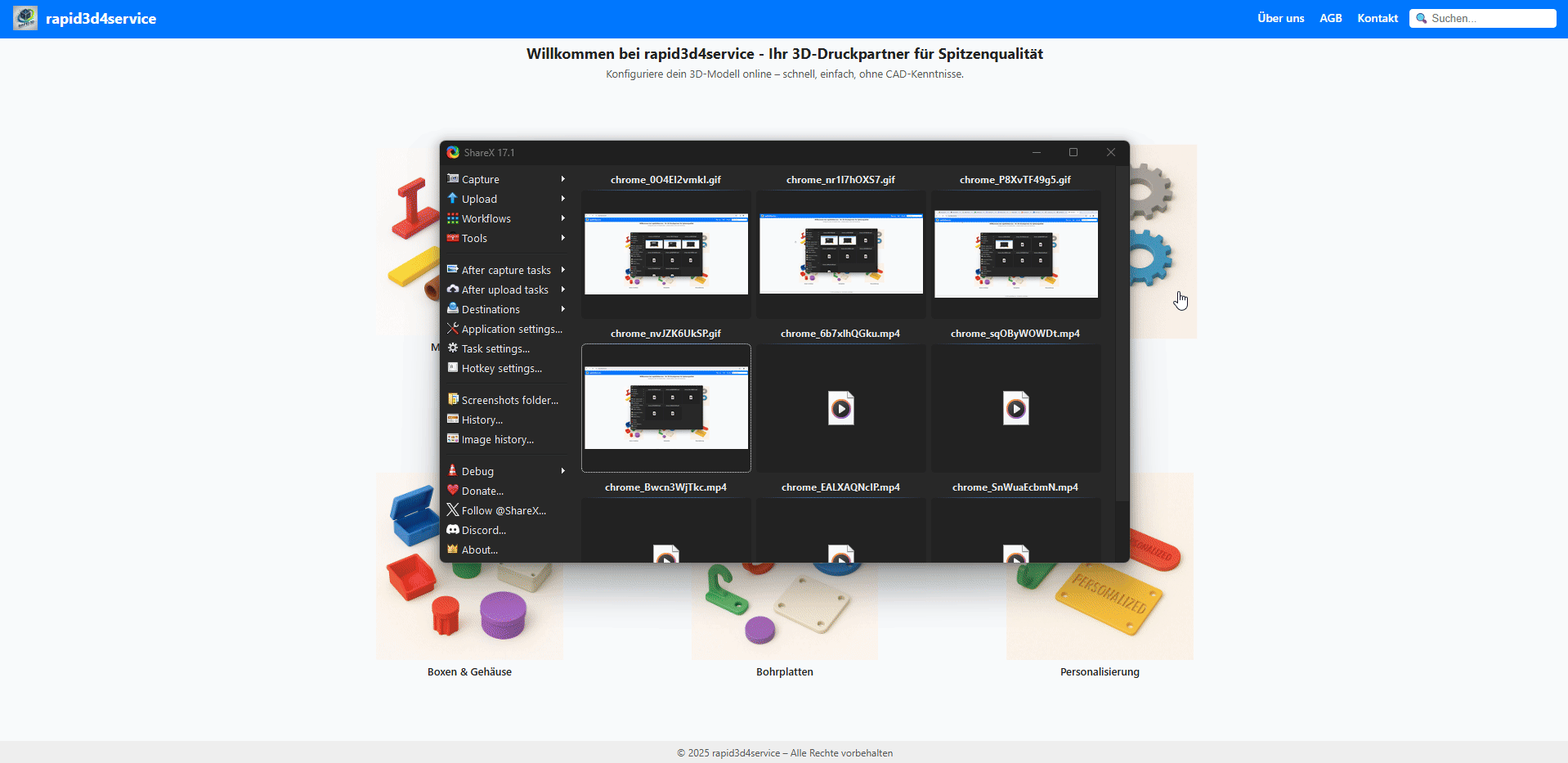This screenshot has width=1568, height=763.
Task: Expand the Debug submenu arrow
Action: point(563,470)
